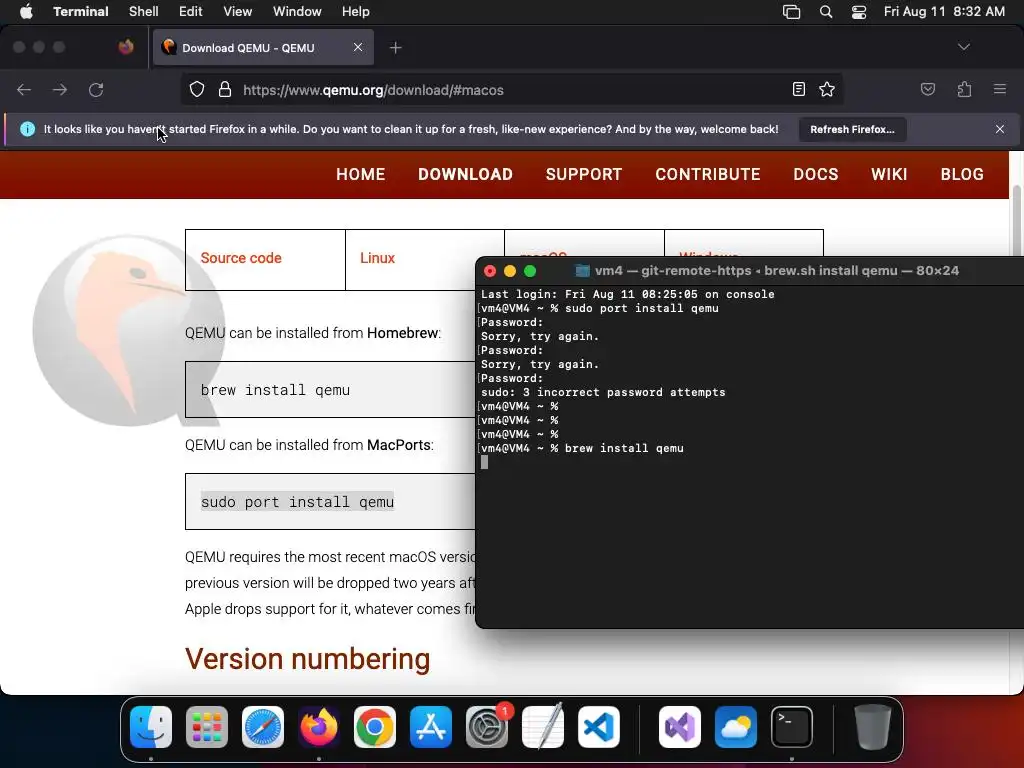The image size is (1024, 768).
Task: Click the date and time in menu bar
Action: tap(944, 11)
